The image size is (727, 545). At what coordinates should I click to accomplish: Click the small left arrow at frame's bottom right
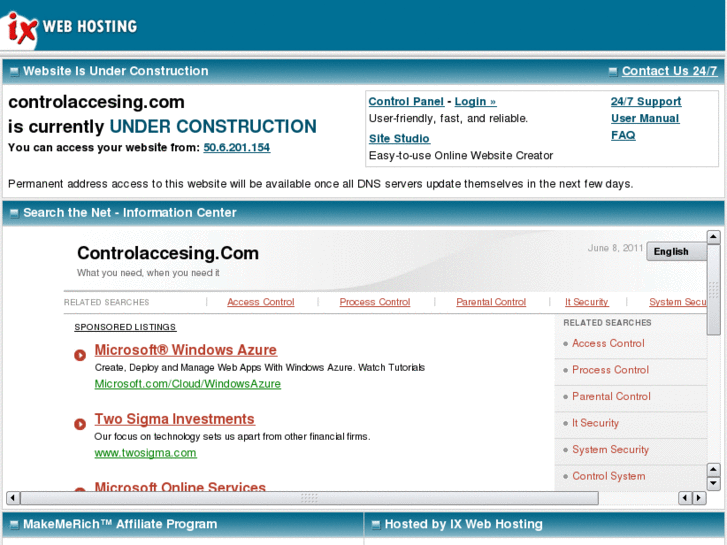[x=685, y=498]
